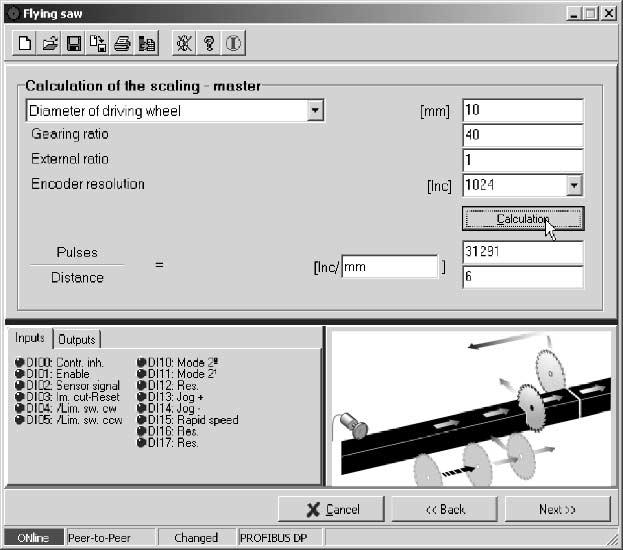Switch to the Outputs tab

[77, 339]
